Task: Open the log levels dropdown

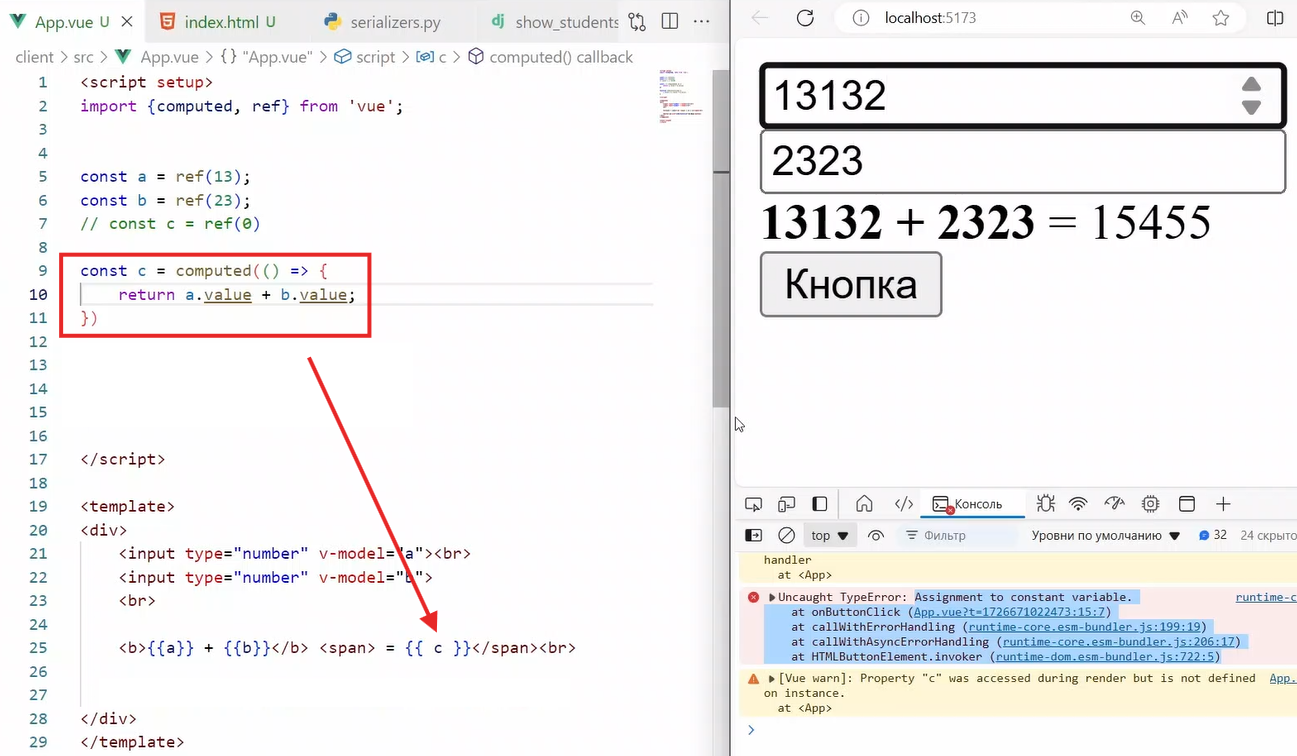Action: click(1106, 536)
